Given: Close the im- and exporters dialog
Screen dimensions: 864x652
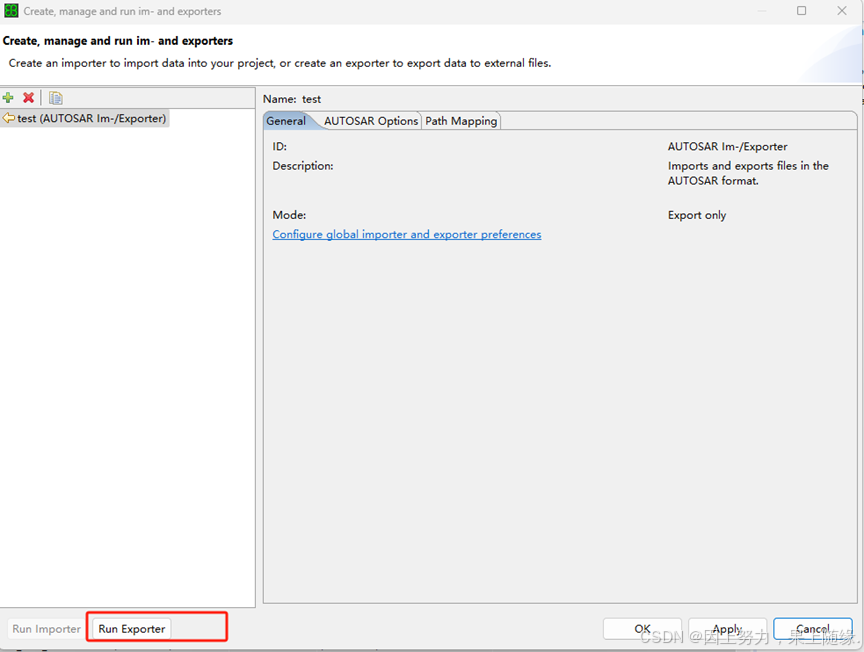Looking at the screenshot, I should [842, 10].
